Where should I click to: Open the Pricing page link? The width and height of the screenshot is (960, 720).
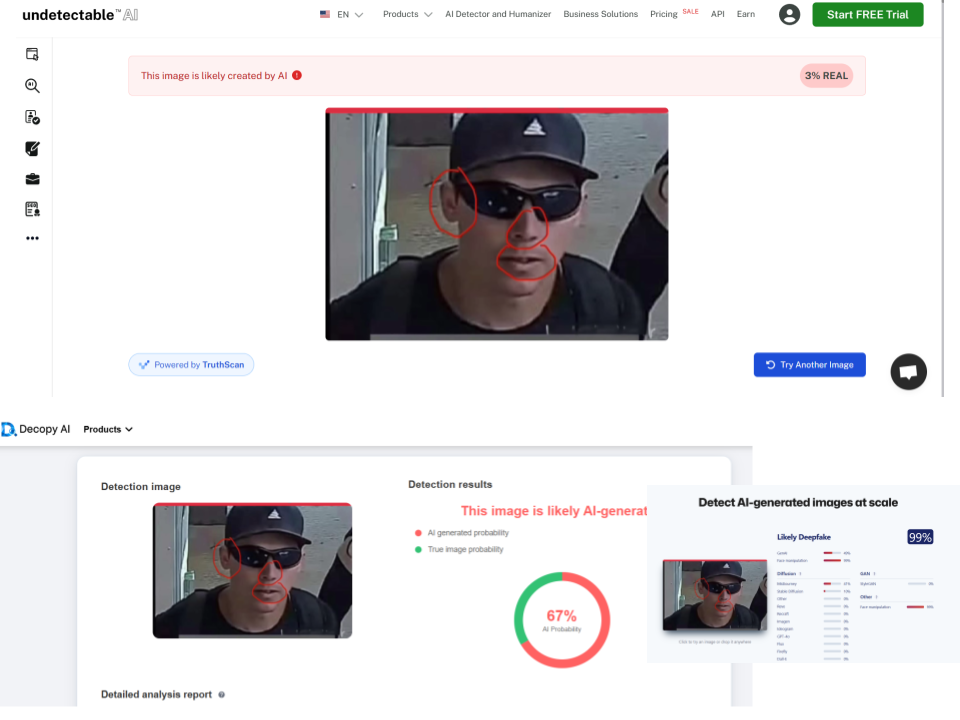point(663,15)
